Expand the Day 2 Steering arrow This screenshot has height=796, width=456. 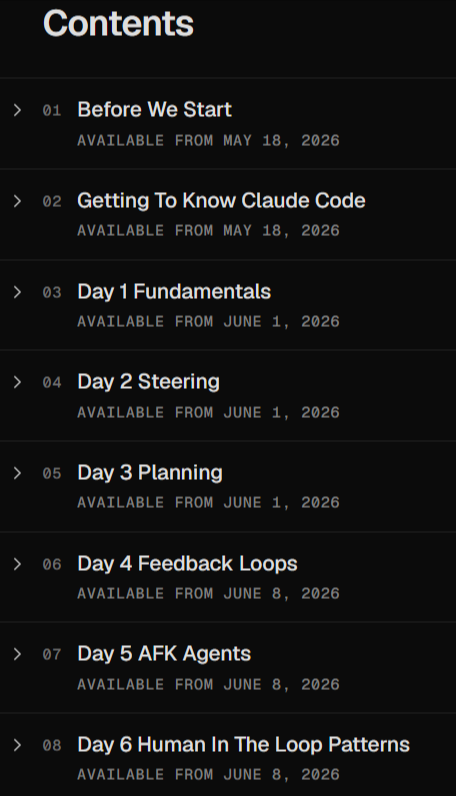coord(17,382)
